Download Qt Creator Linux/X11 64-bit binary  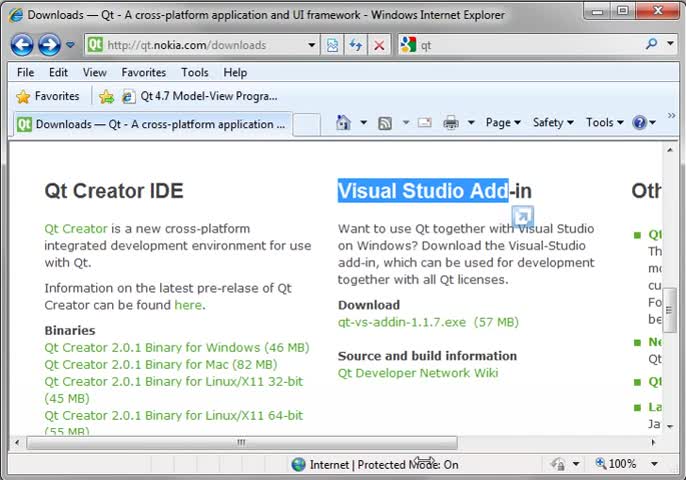174,424
